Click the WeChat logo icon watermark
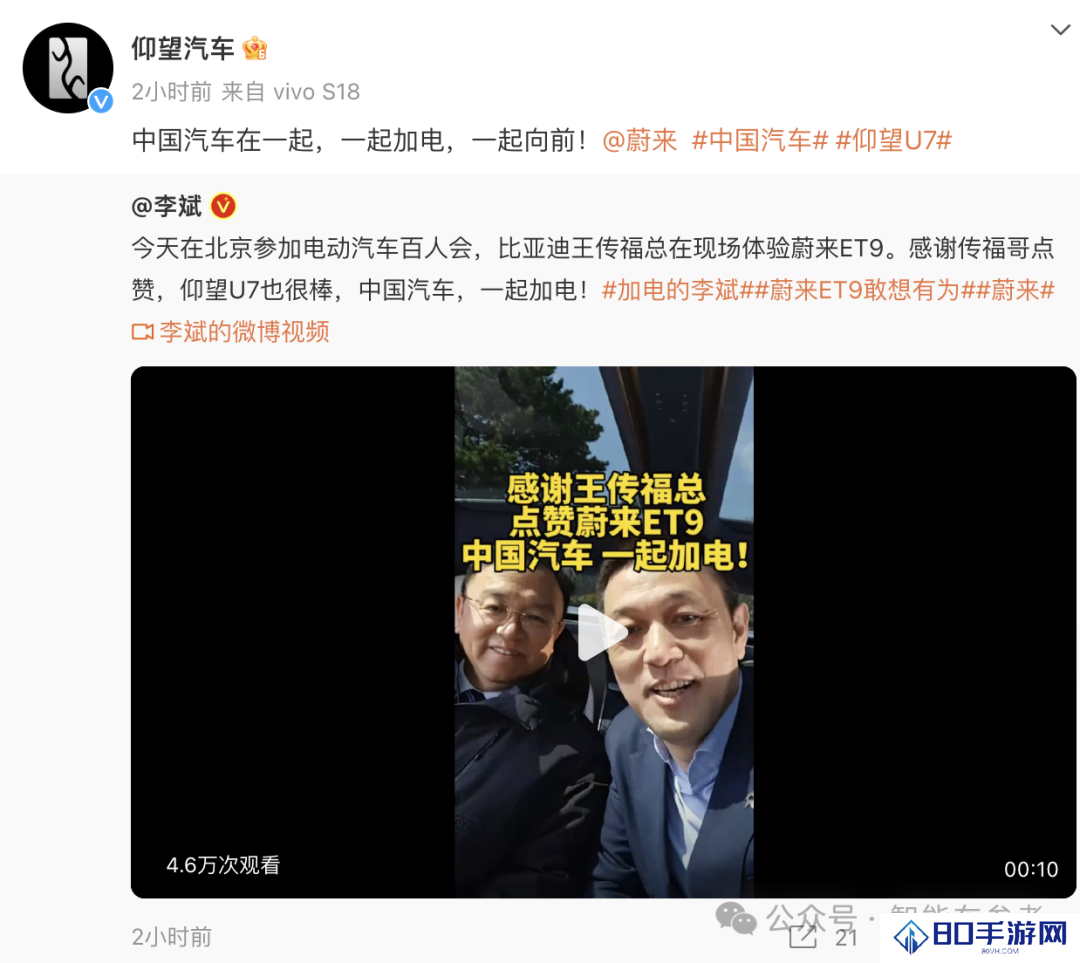Screen dimensions: 1080x963 pyautogui.click(x=736, y=919)
